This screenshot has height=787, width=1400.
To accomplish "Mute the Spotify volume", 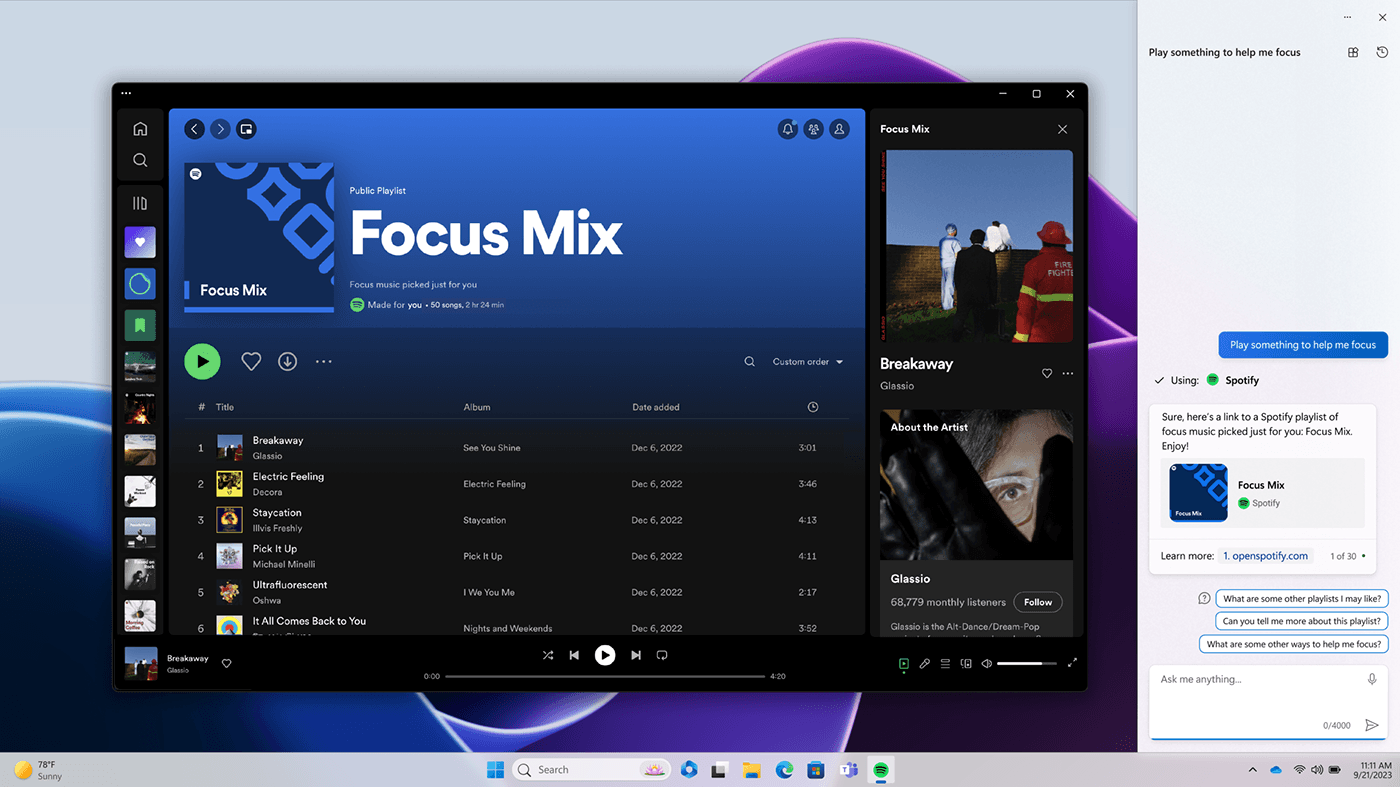I will [x=987, y=663].
